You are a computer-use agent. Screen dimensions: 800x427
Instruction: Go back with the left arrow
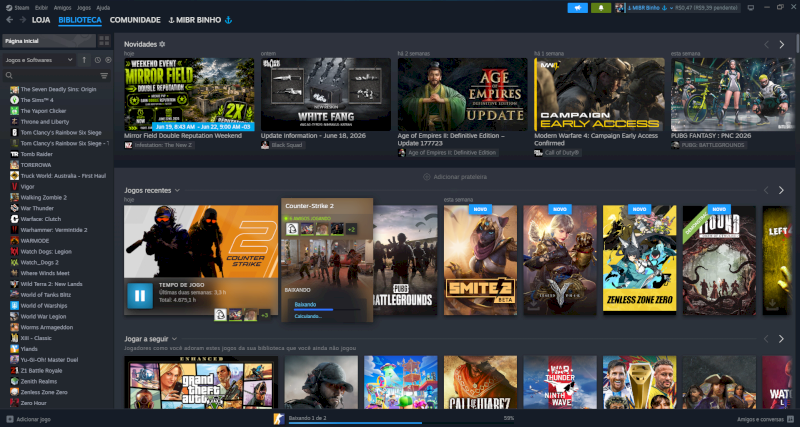[x=9, y=20]
